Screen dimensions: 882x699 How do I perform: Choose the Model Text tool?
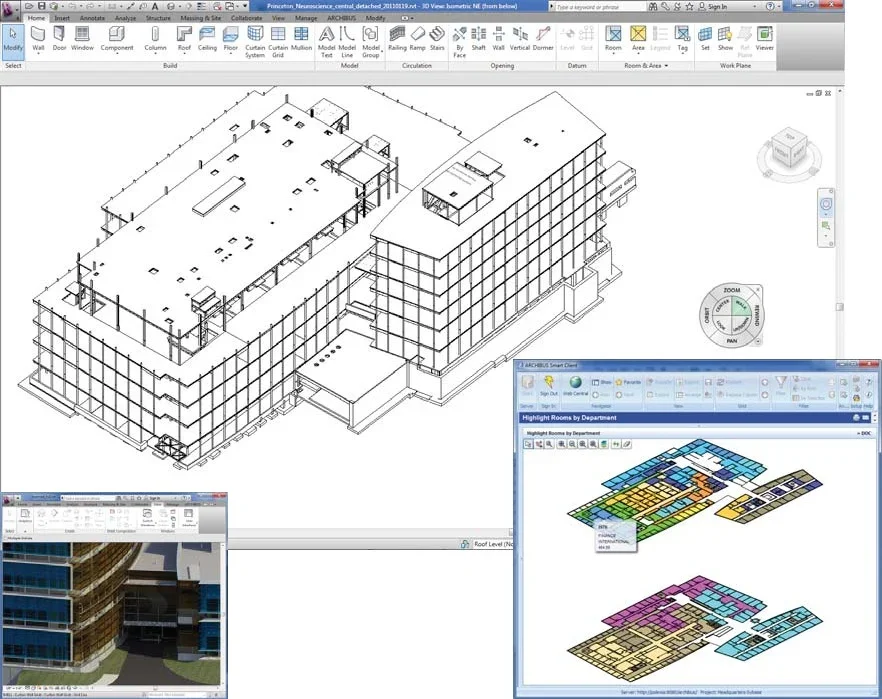click(326, 42)
